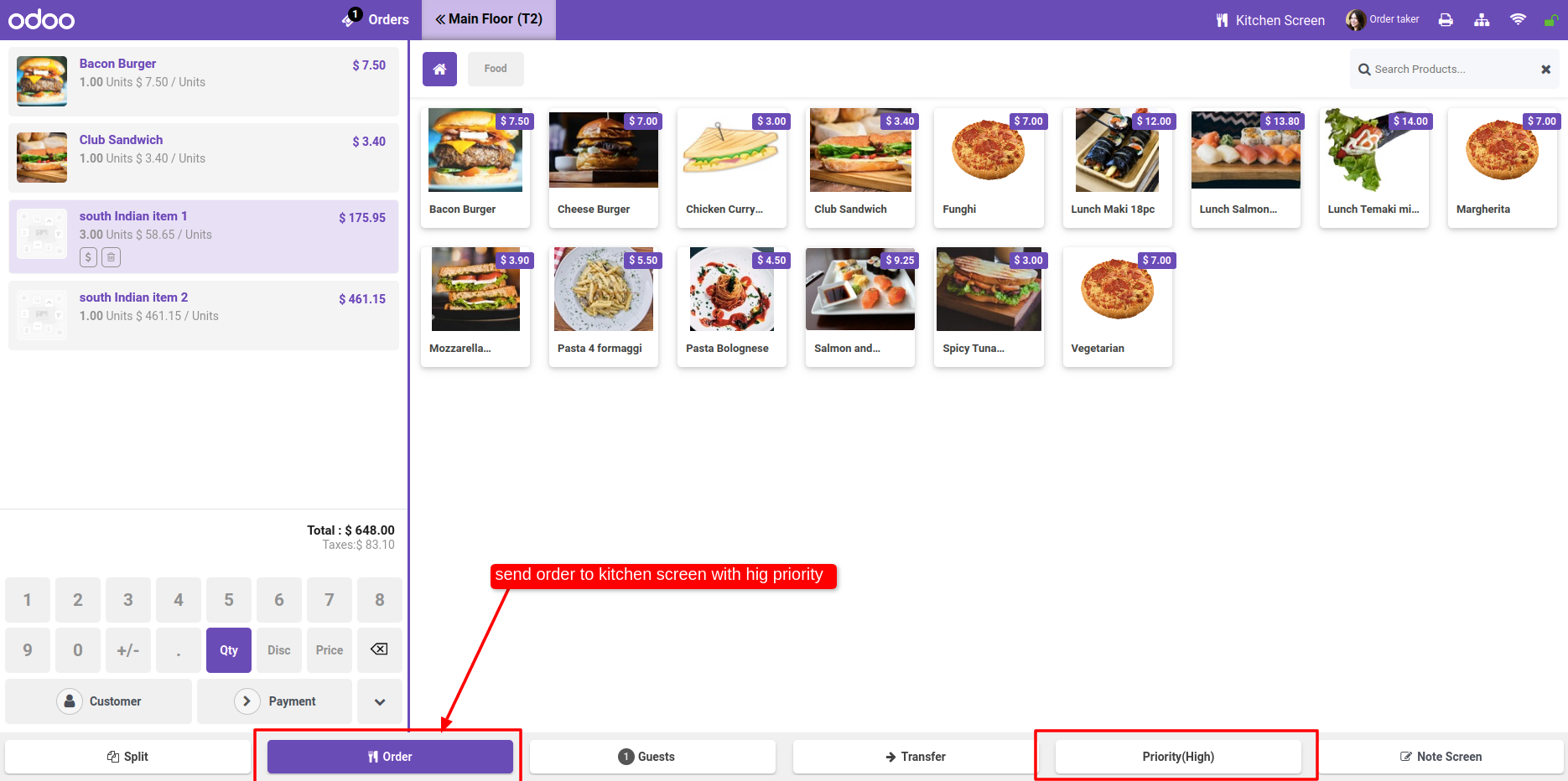Select the Food category
The width and height of the screenshot is (1568, 781).
pos(496,69)
